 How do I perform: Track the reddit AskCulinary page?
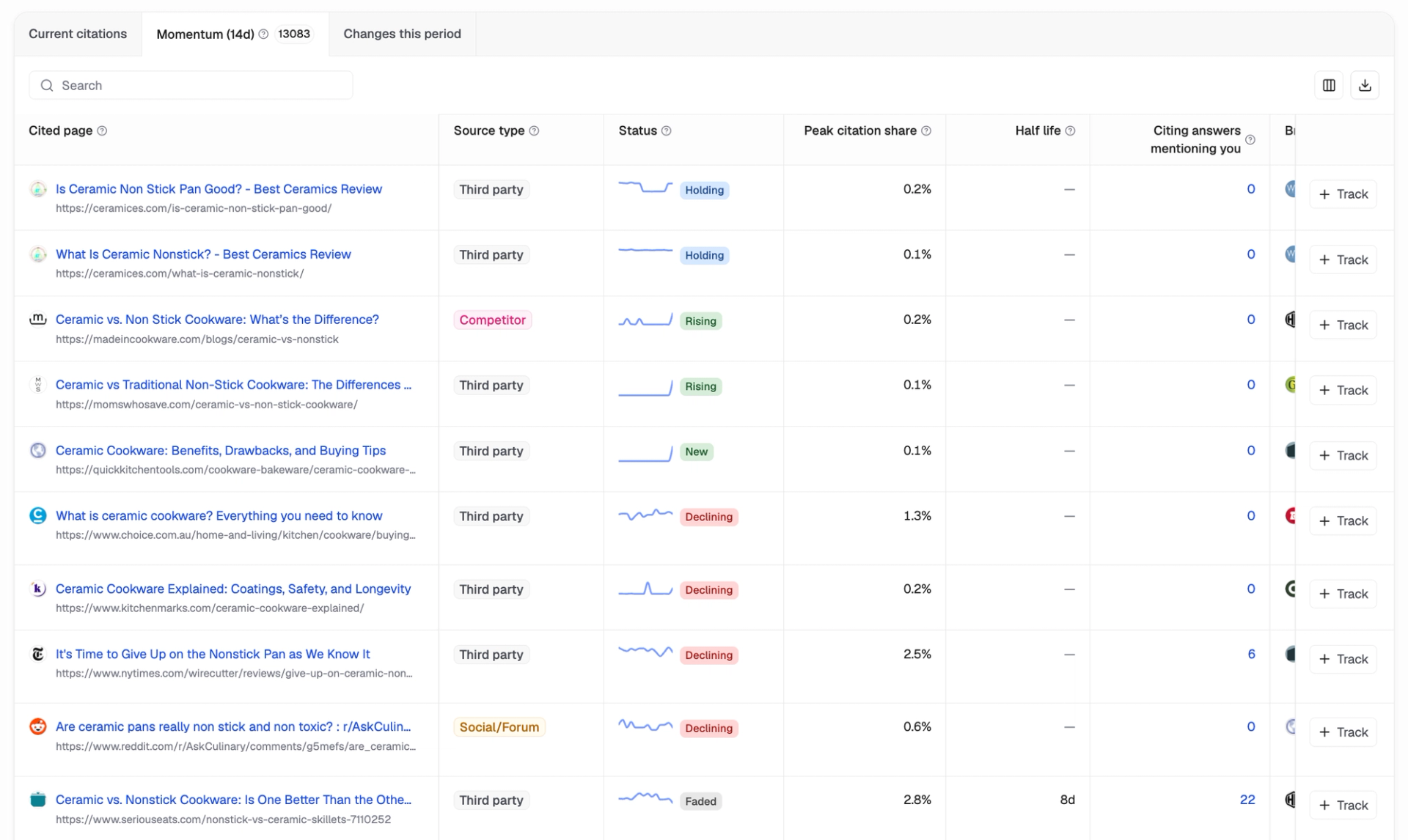click(1343, 732)
